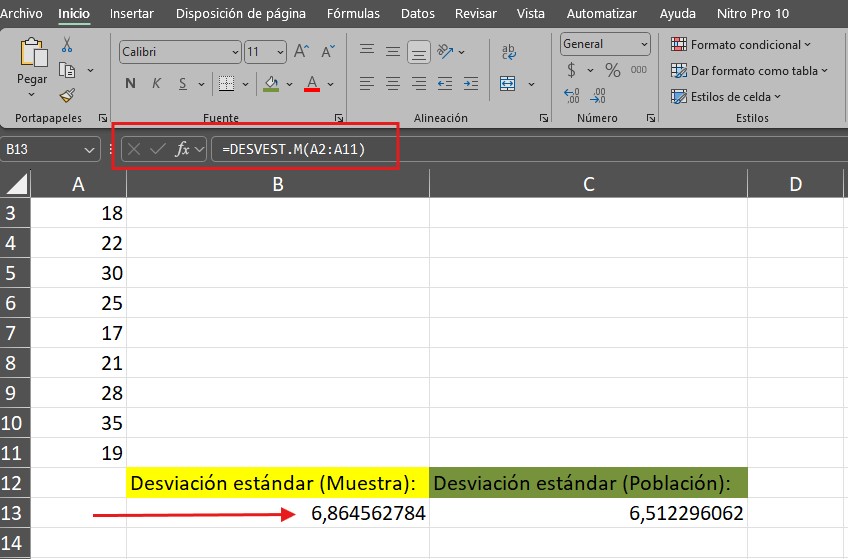
Task: Toggle bottom vertical alignment
Action: 419,52
